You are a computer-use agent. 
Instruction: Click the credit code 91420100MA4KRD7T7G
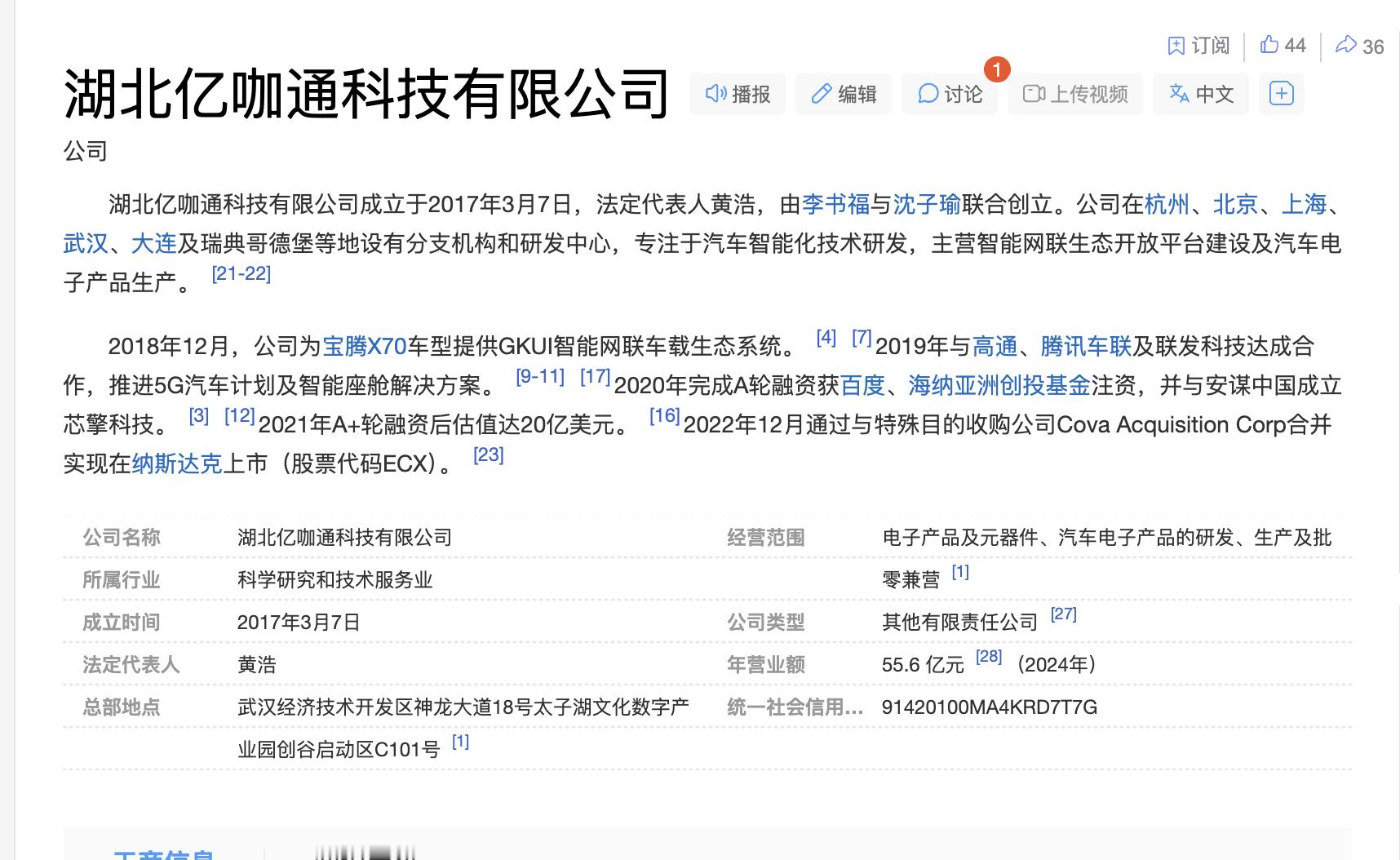pyautogui.click(x=990, y=707)
